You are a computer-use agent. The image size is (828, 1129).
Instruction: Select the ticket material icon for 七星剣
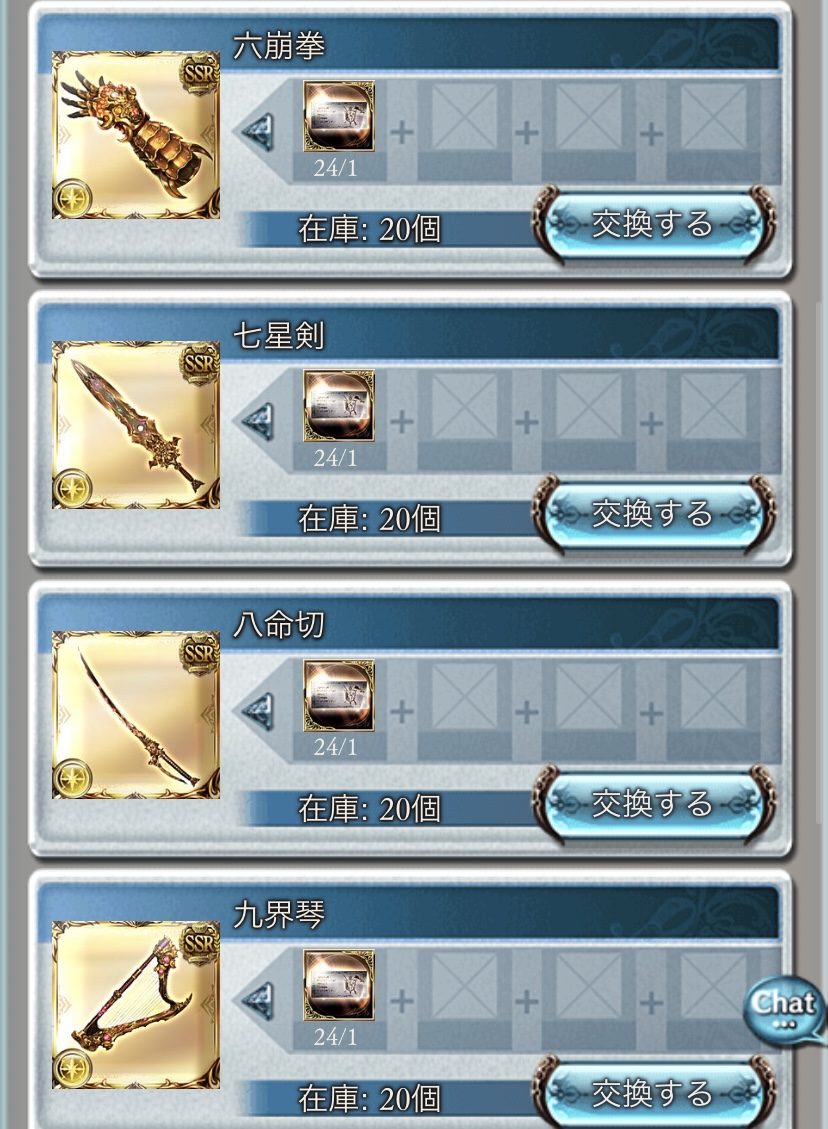pos(338,405)
